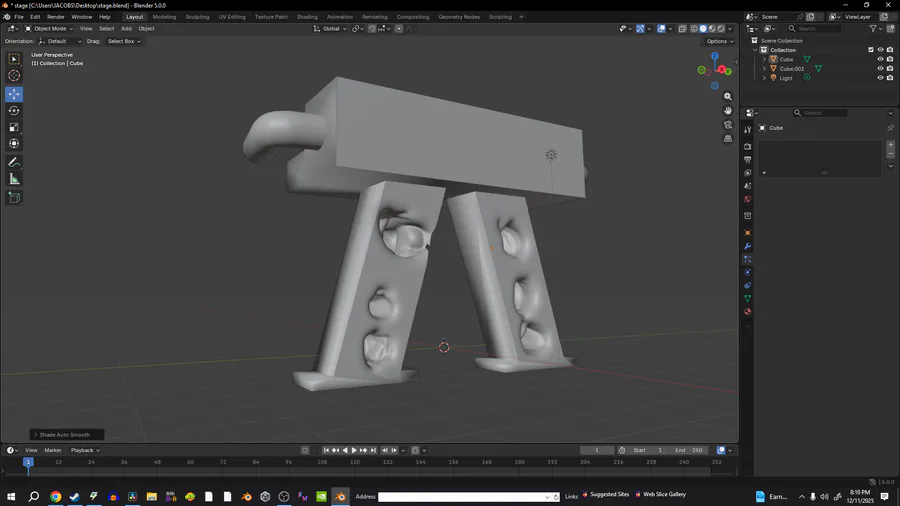The image size is (900, 506).
Task: Select the Add Cube tool
Action: [x=14, y=198]
